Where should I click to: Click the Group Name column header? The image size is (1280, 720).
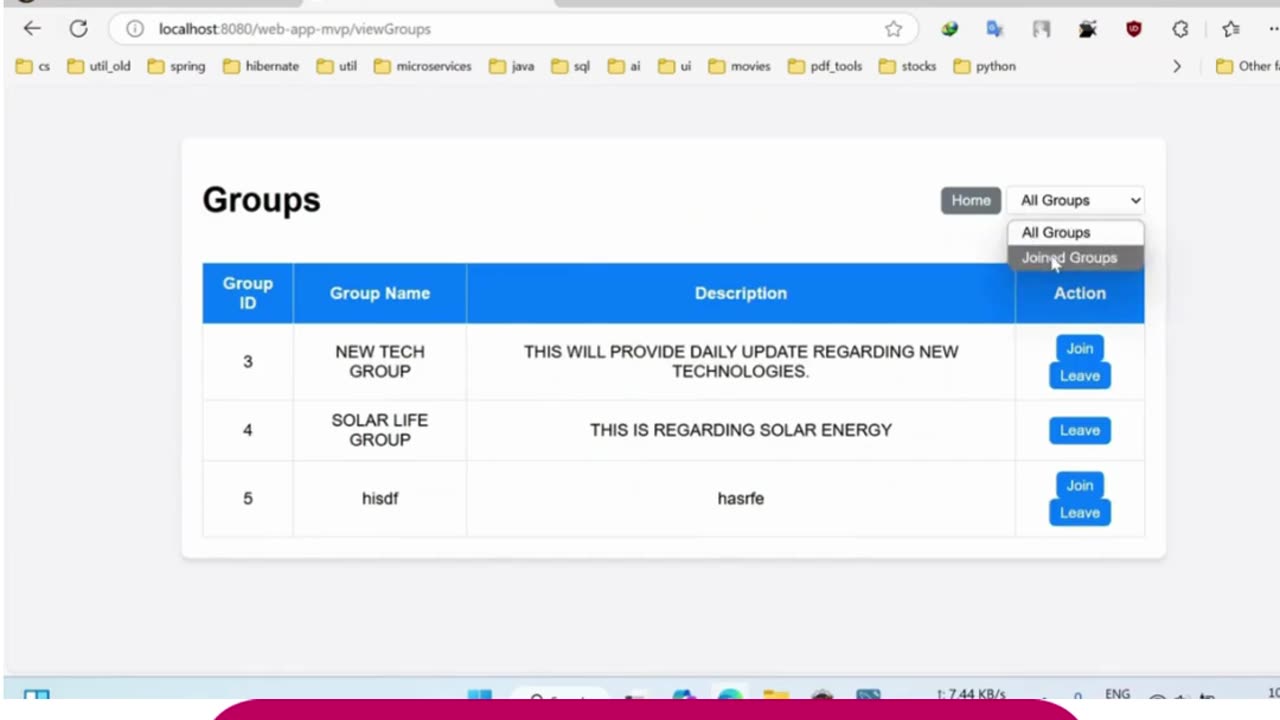pos(380,293)
